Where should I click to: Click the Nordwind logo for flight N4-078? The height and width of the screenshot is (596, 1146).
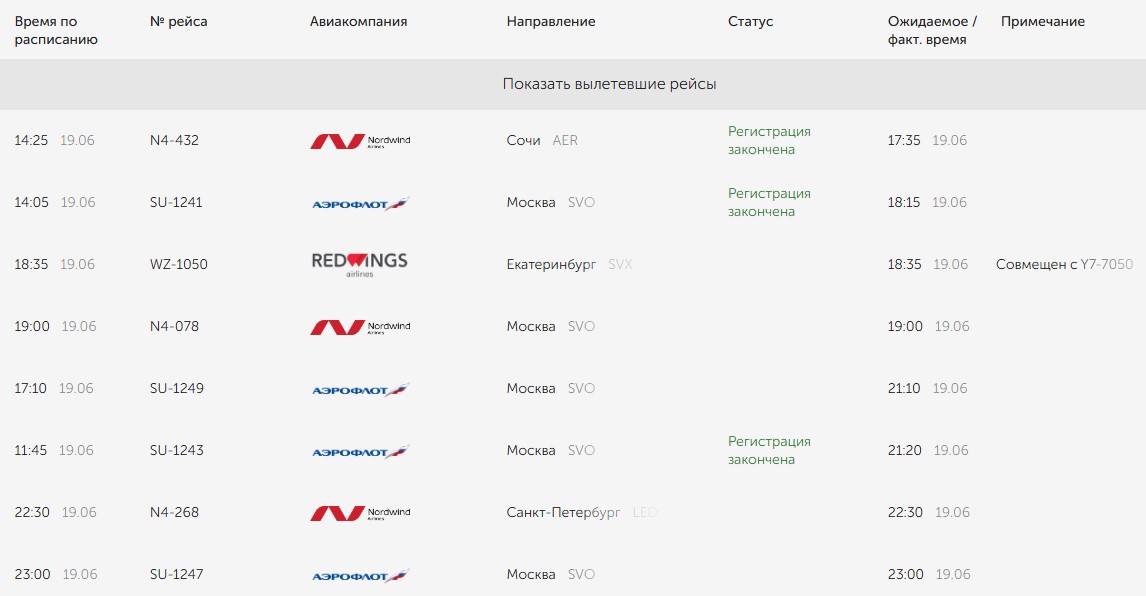[x=360, y=327]
